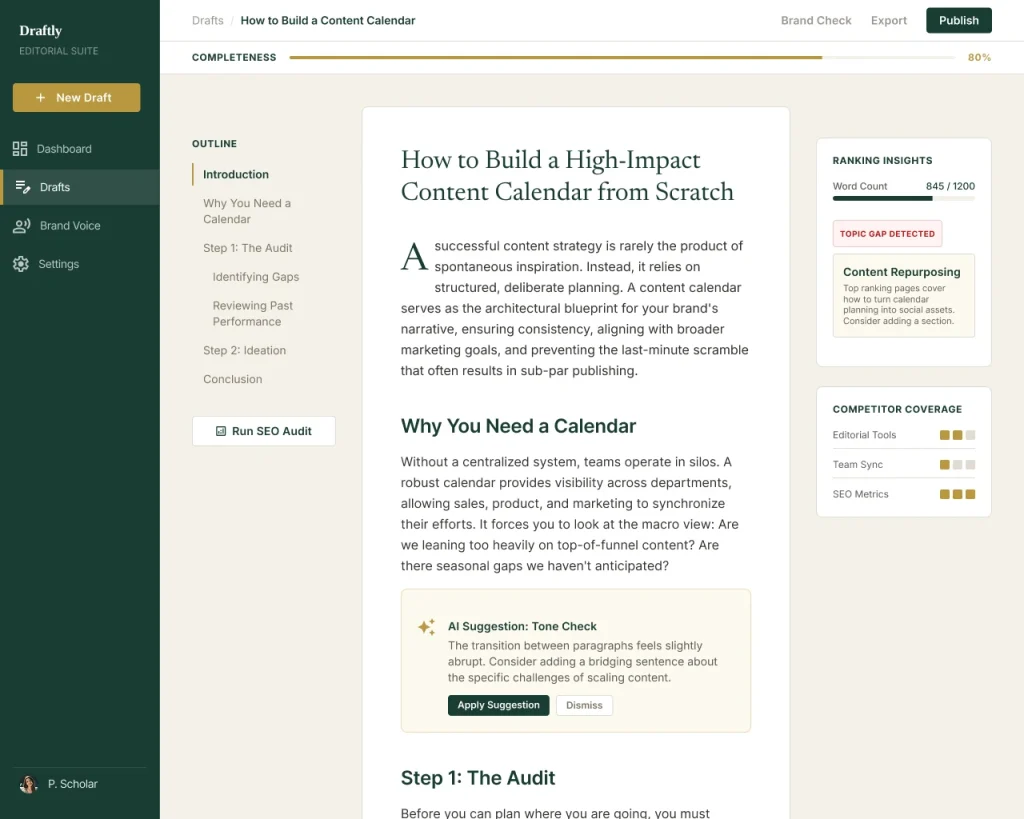This screenshot has width=1024, height=819.
Task: Click the Drafts pencil-lines icon
Action: click(x=22, y=187)
